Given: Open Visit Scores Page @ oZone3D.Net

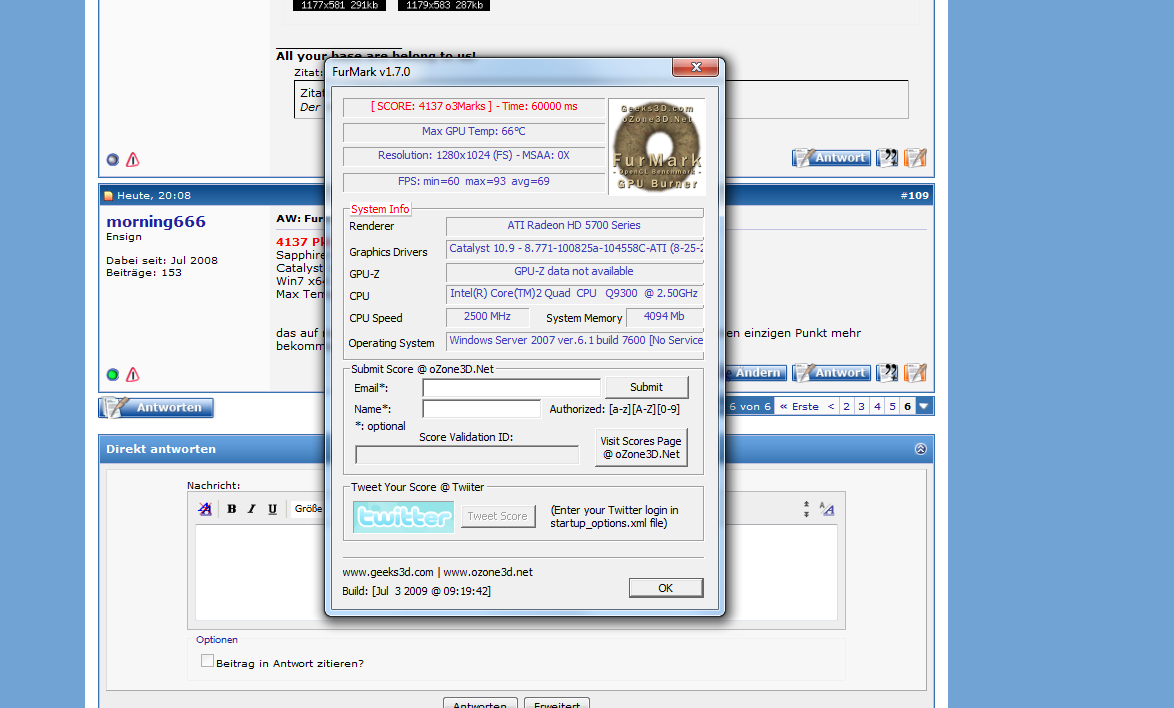Looking at the screenshot, I should 641,448.
